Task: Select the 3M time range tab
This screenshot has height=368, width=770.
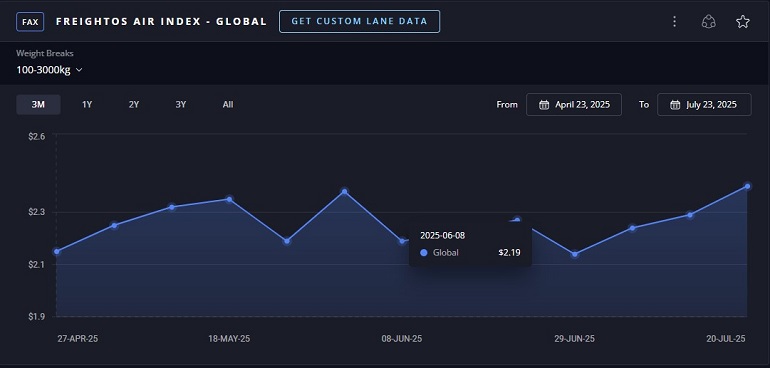Action: click(38, 105)
